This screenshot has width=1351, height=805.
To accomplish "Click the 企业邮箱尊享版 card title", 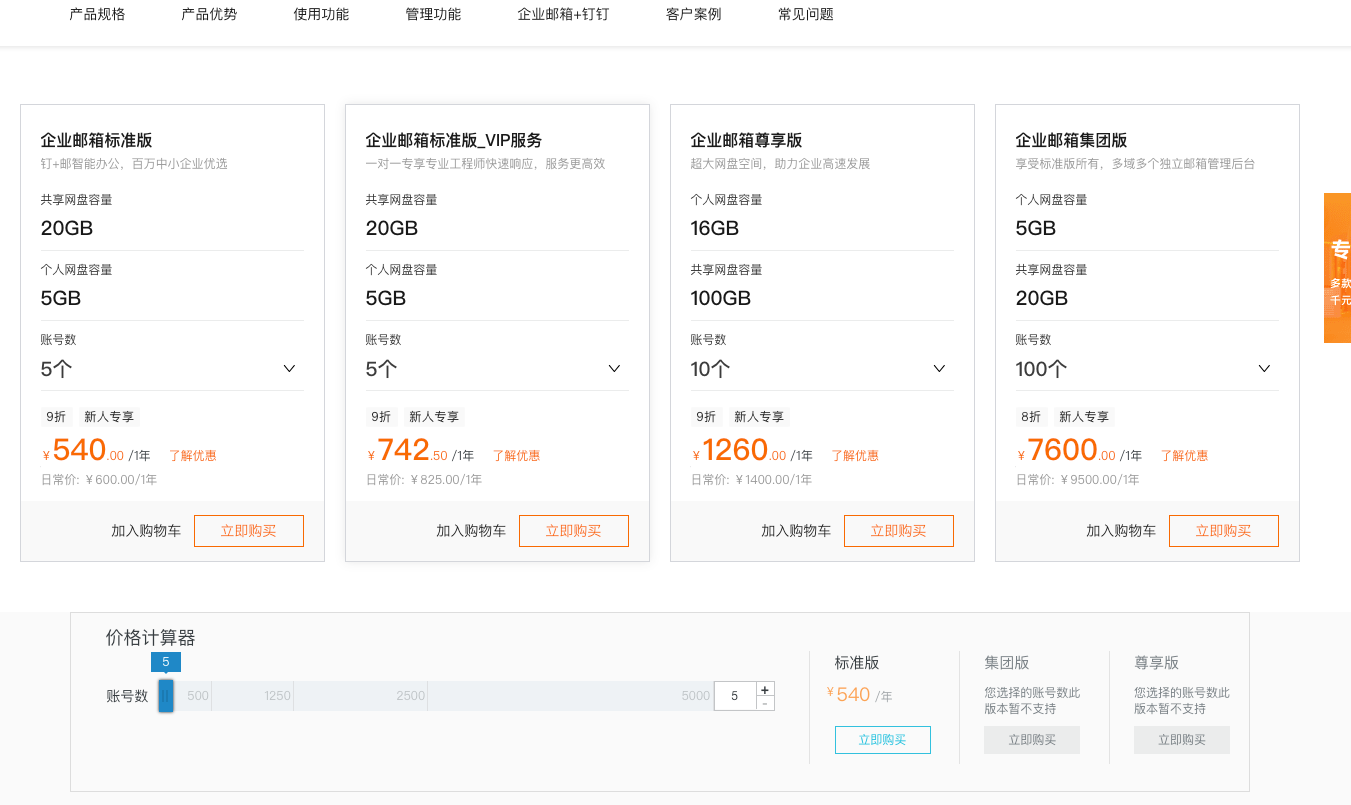I will [747, 140].
